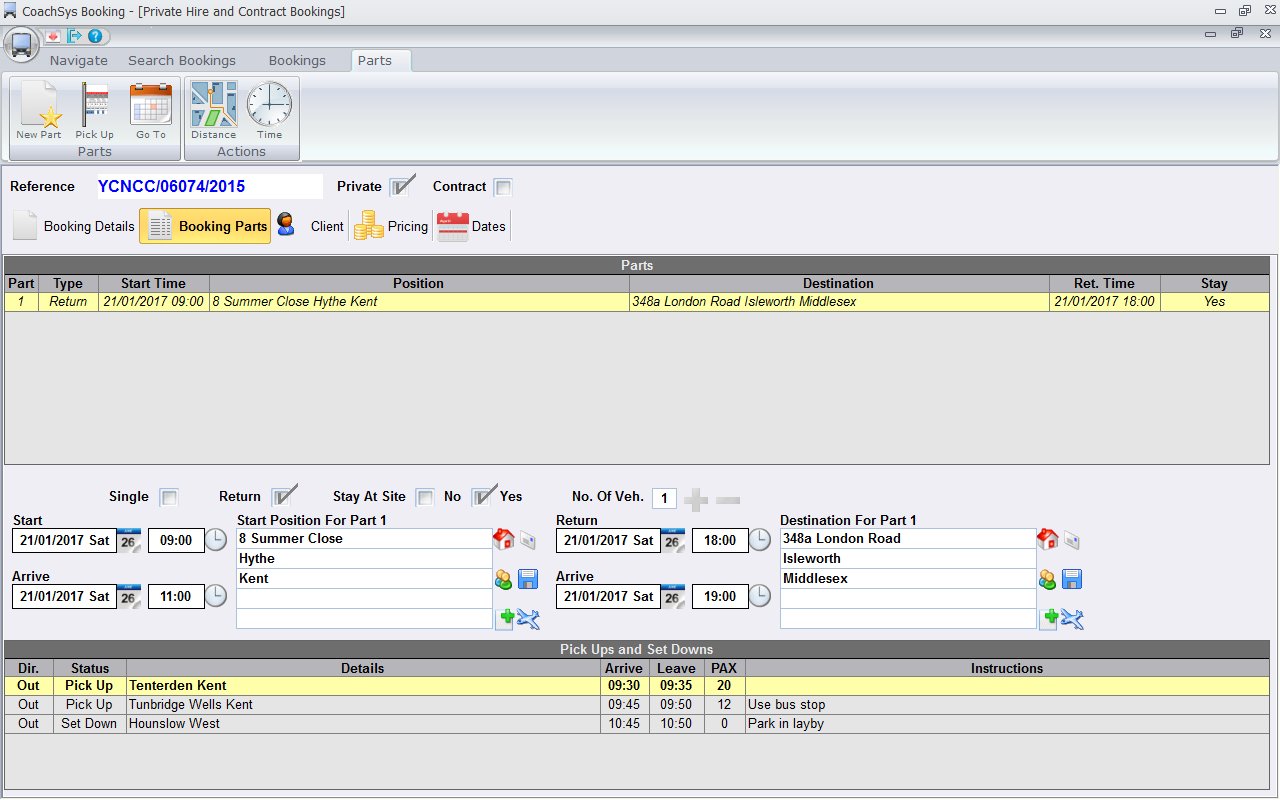
Task: Open the Pick Up tool
Action: [95, 109]
